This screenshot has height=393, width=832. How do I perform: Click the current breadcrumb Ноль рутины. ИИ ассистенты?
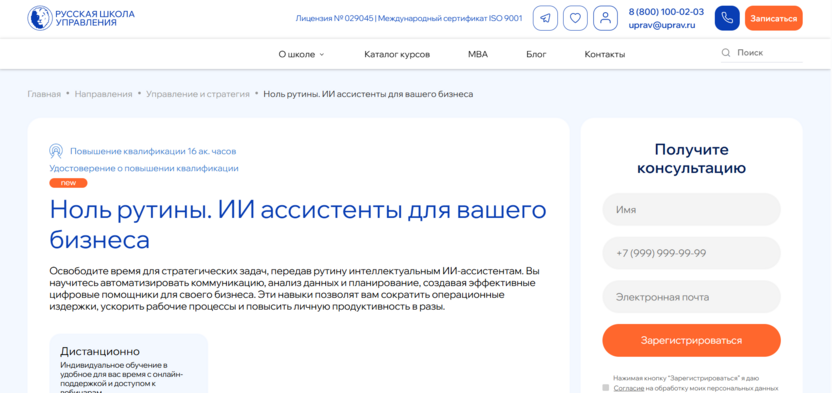[368, 94]
